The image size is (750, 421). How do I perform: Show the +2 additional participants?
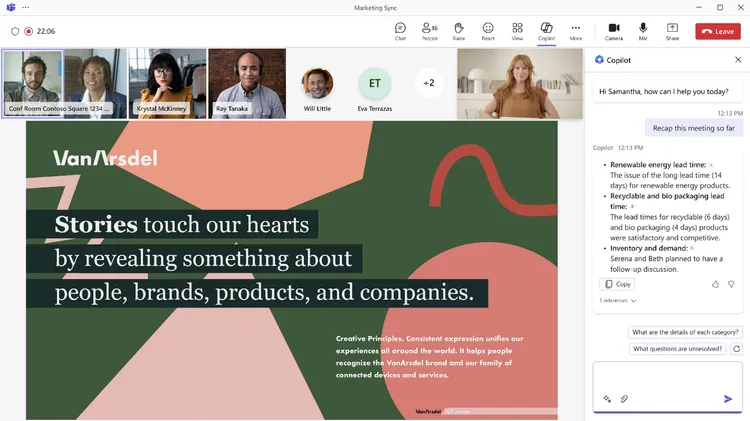point(429,82)
